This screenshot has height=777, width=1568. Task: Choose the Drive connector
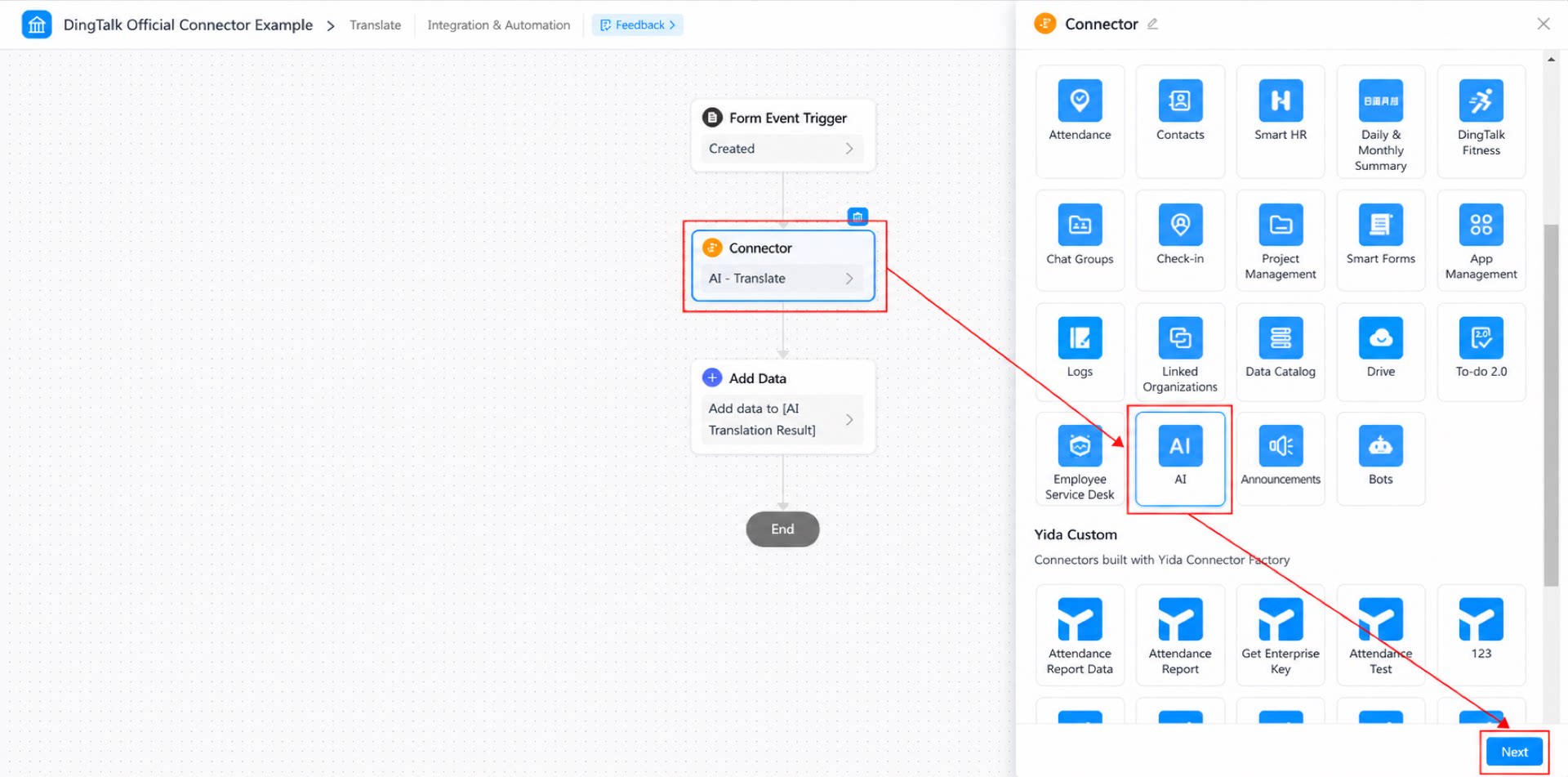1381,352
